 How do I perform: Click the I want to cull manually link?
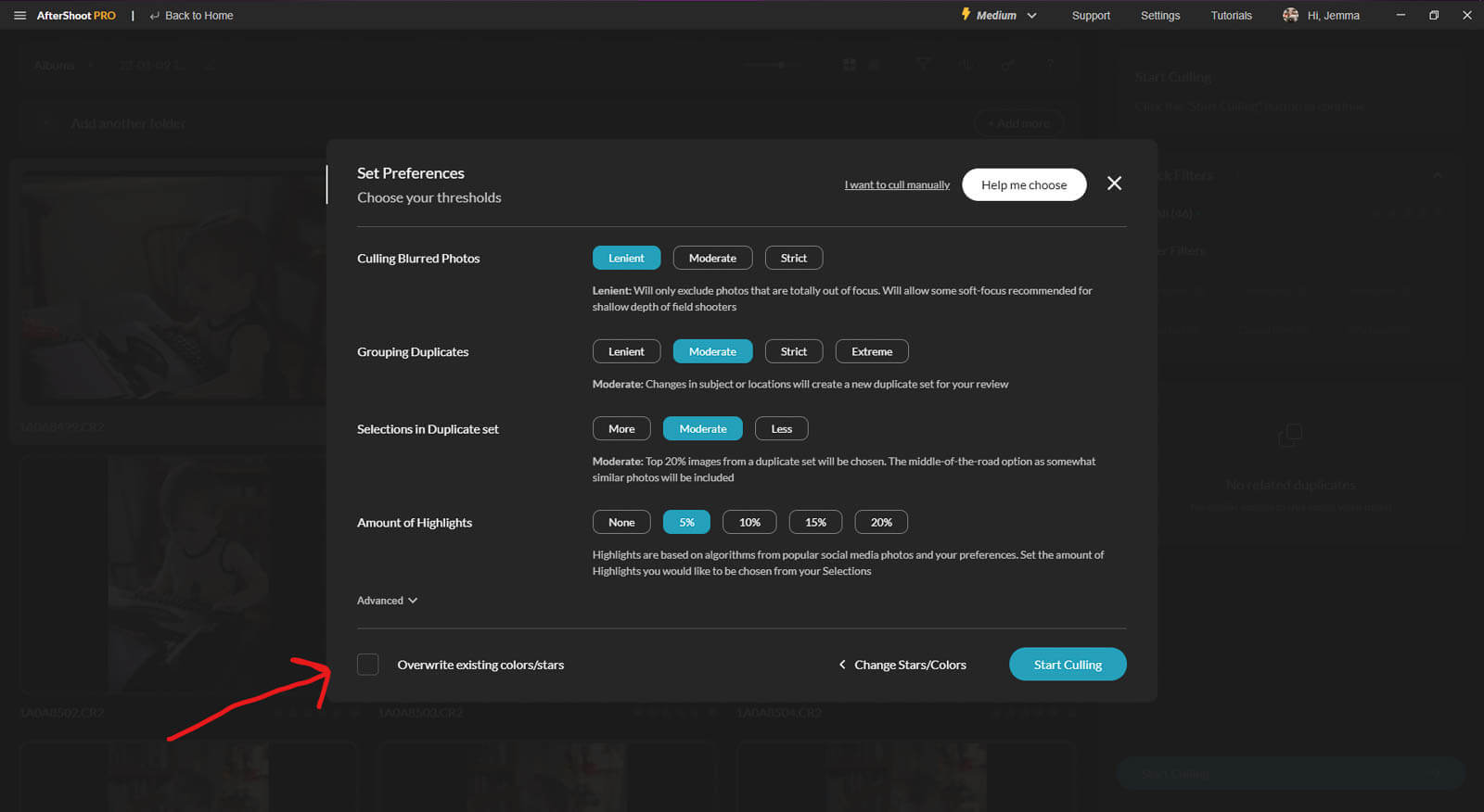point(897,185)
